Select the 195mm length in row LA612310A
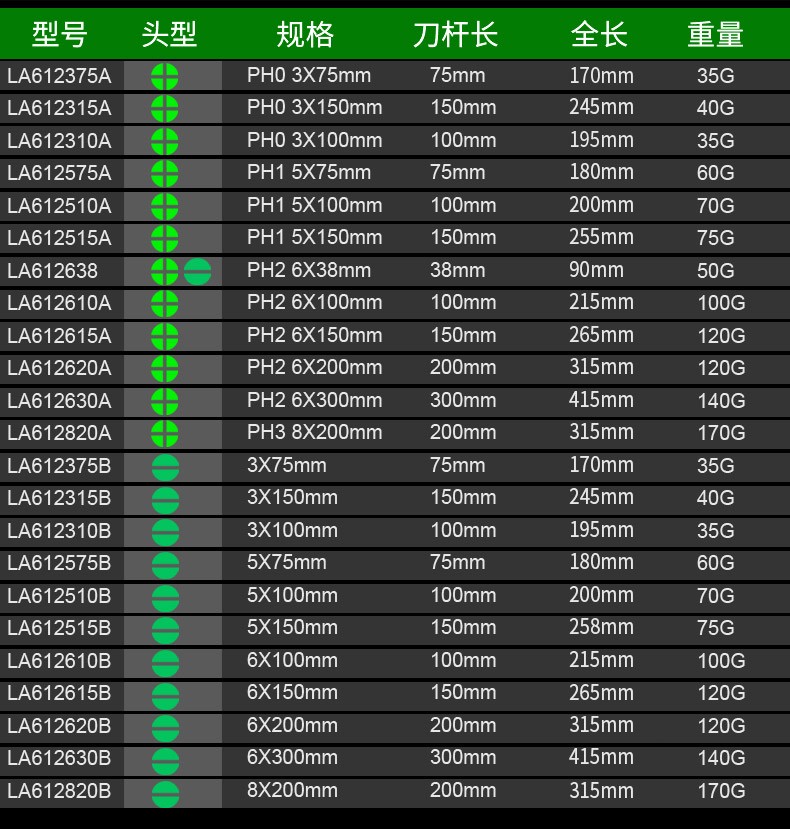 pos(601,140)
